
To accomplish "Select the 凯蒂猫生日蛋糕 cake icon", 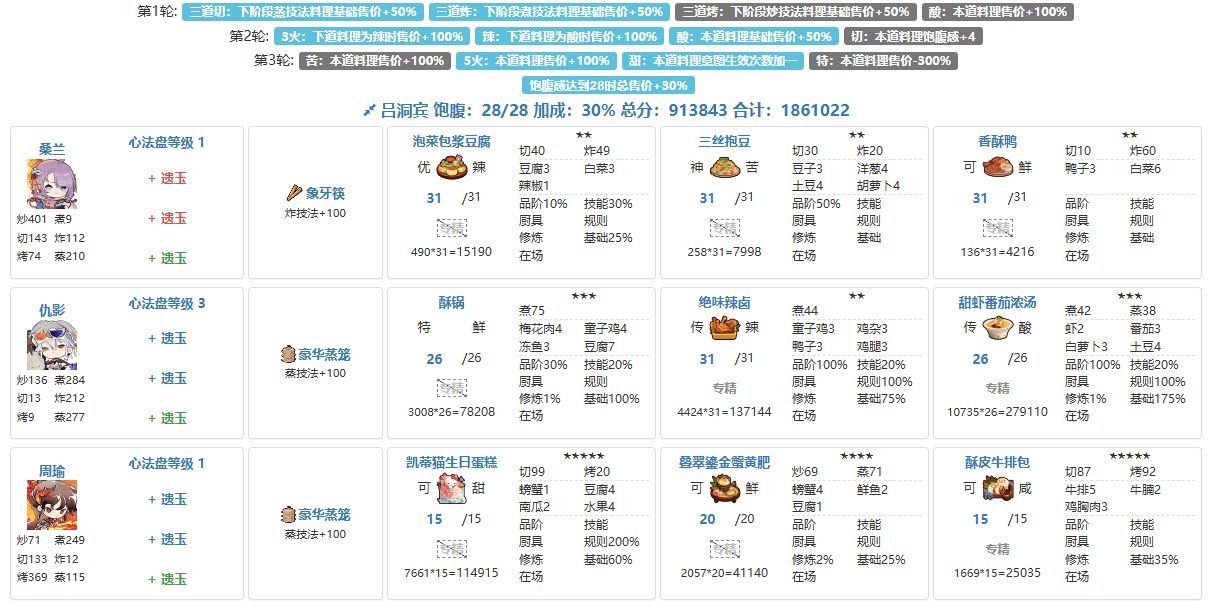I will click(452, 489).
